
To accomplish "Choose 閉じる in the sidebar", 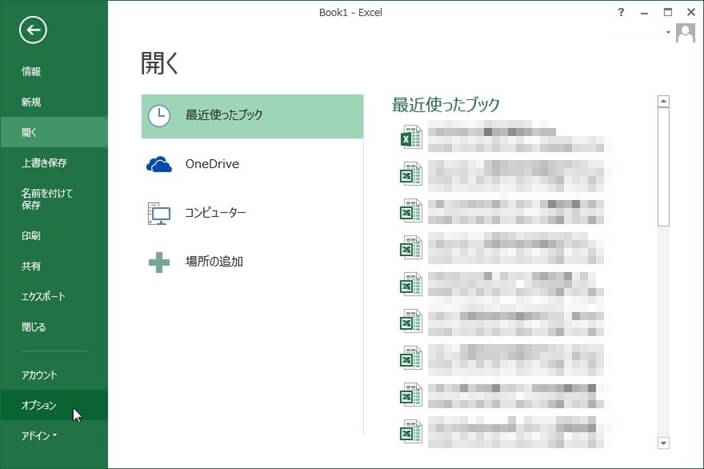I will coord(34,327).
